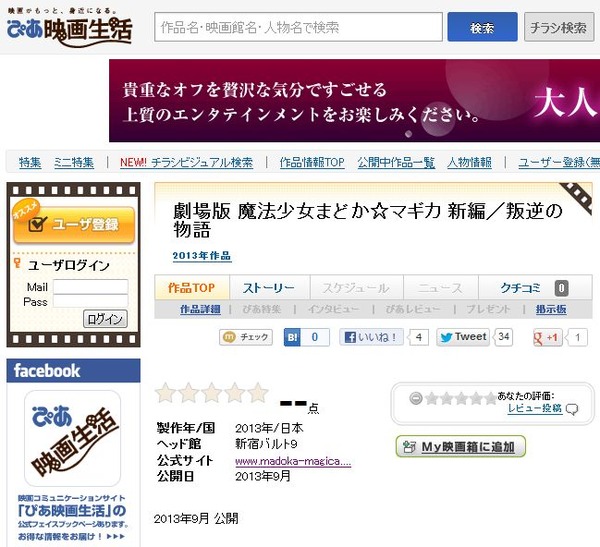
Task: Click the minus icon in your rating box
Action: coord(416,398)
